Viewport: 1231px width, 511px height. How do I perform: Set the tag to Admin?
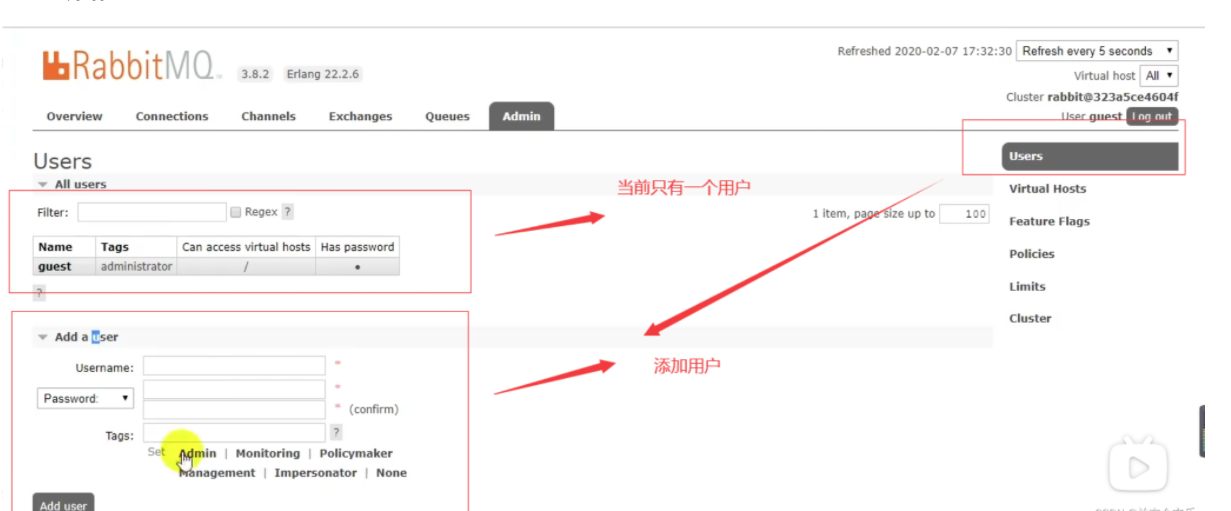coord(197,453)
